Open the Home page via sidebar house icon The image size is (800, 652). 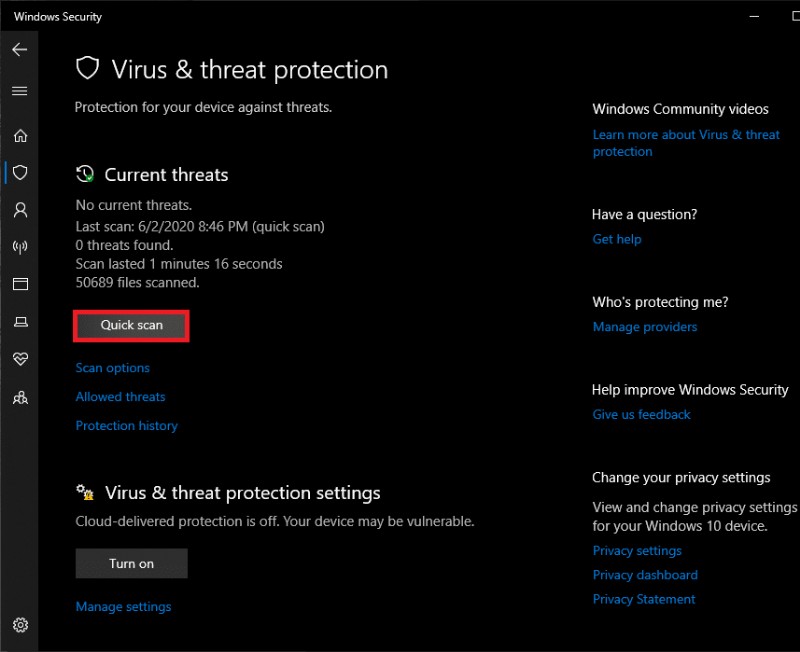coord(19,135)
